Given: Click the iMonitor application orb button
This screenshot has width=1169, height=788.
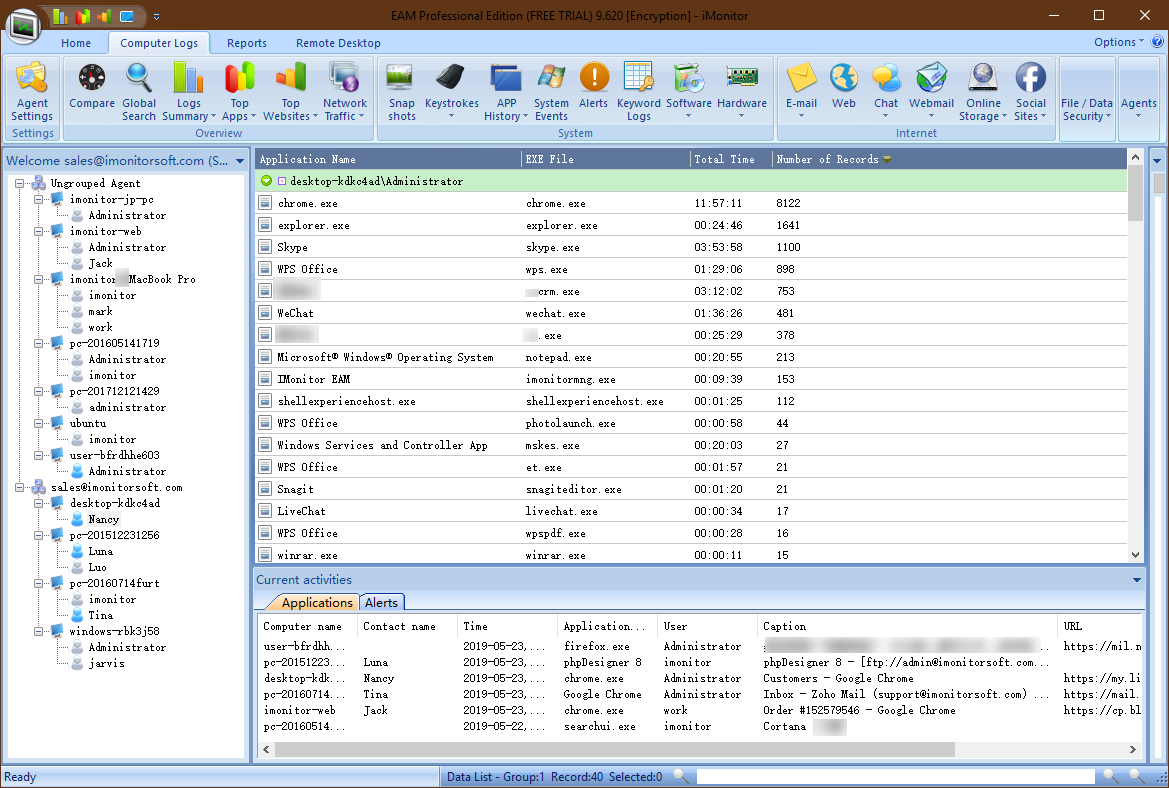Looking at the screenshot, I should [23, 26].
